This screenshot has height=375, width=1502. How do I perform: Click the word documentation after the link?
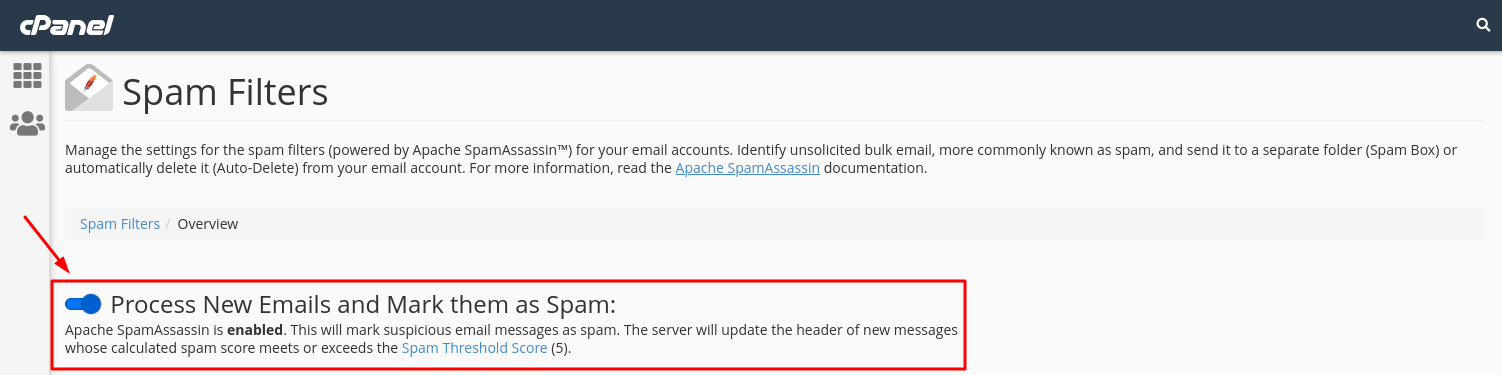(x=875, y=168)
